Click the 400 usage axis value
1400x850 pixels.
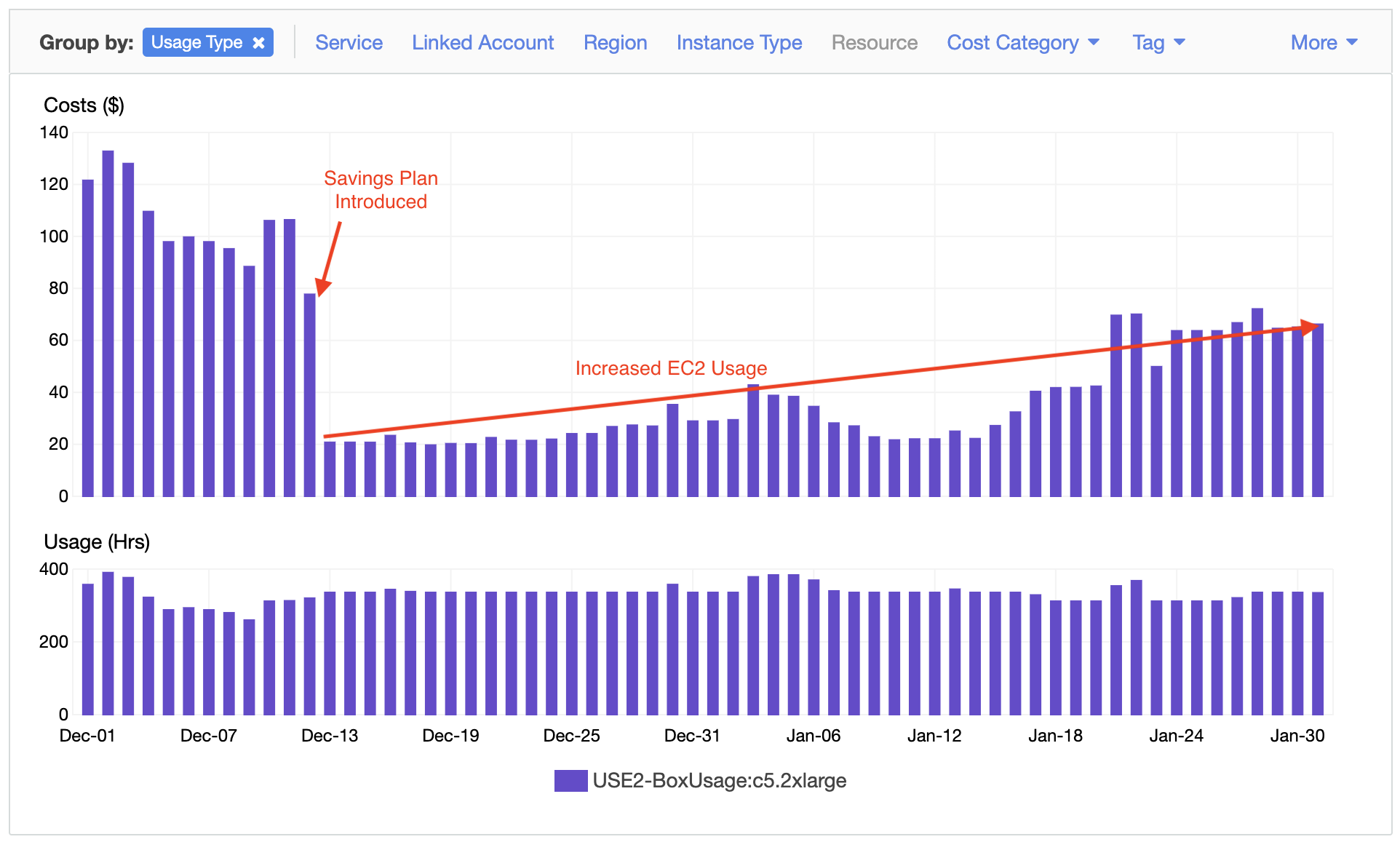(54, 569)
